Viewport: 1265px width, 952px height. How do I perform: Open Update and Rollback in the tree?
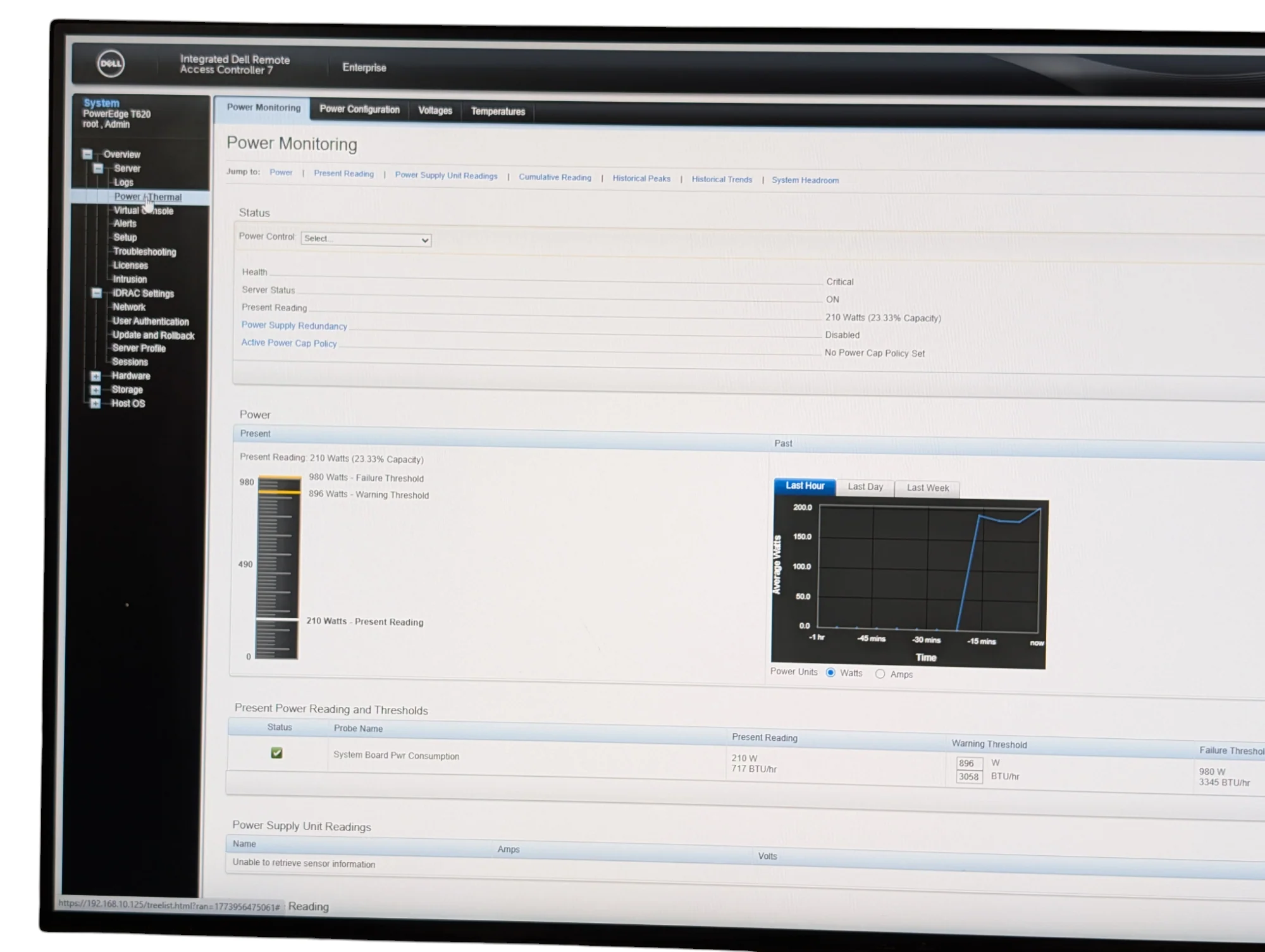pos(153,335)
